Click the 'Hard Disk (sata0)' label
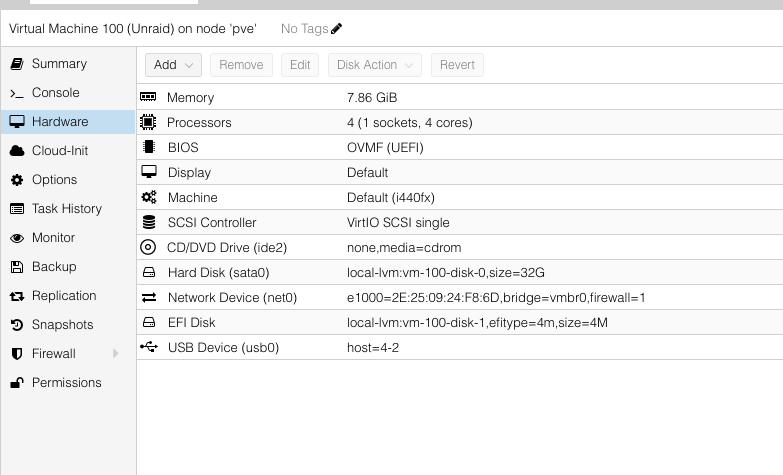 (x=218, y=272)
